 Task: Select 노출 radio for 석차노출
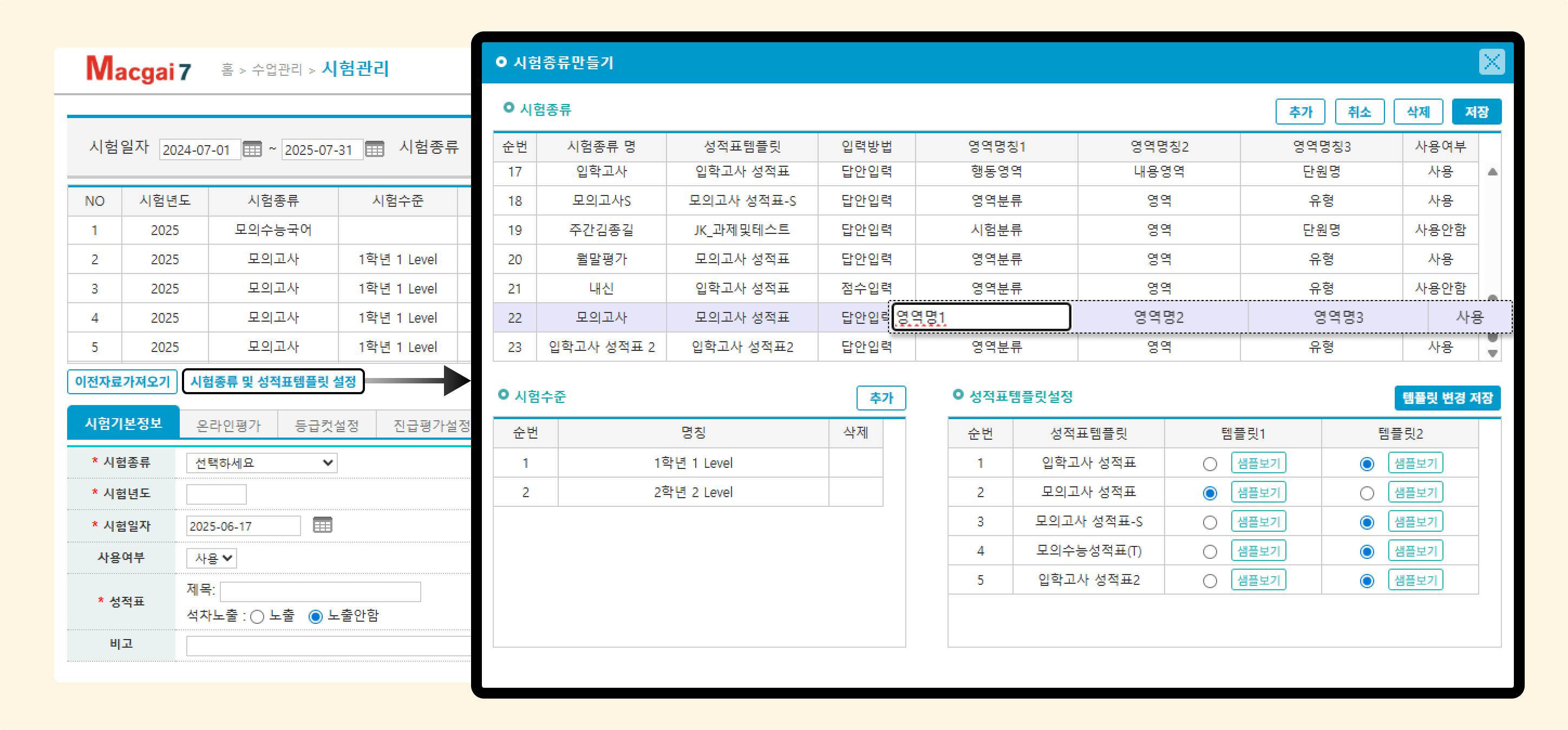pos(258,617)
